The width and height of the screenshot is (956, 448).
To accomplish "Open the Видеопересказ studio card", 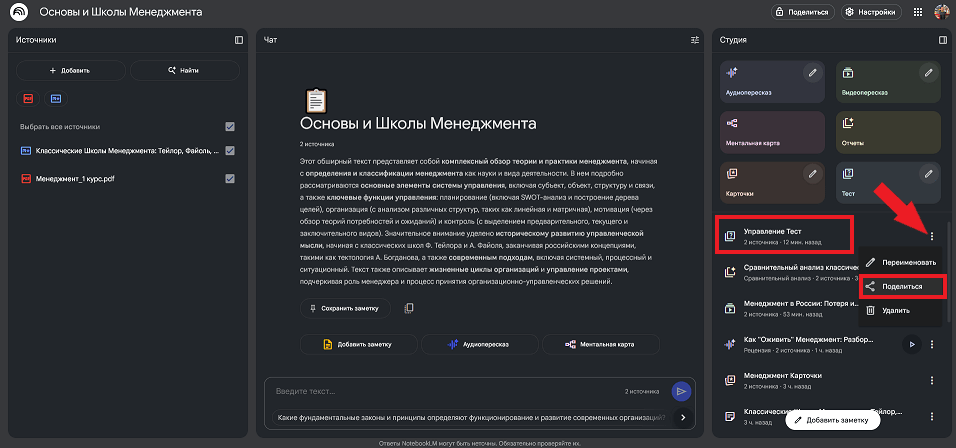I will tap(888, 80).
